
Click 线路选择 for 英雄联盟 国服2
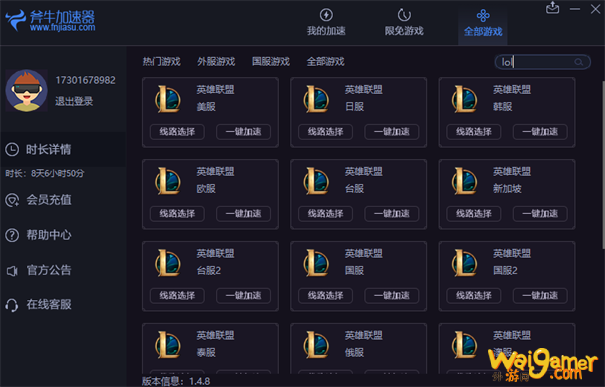coord(474,296)
